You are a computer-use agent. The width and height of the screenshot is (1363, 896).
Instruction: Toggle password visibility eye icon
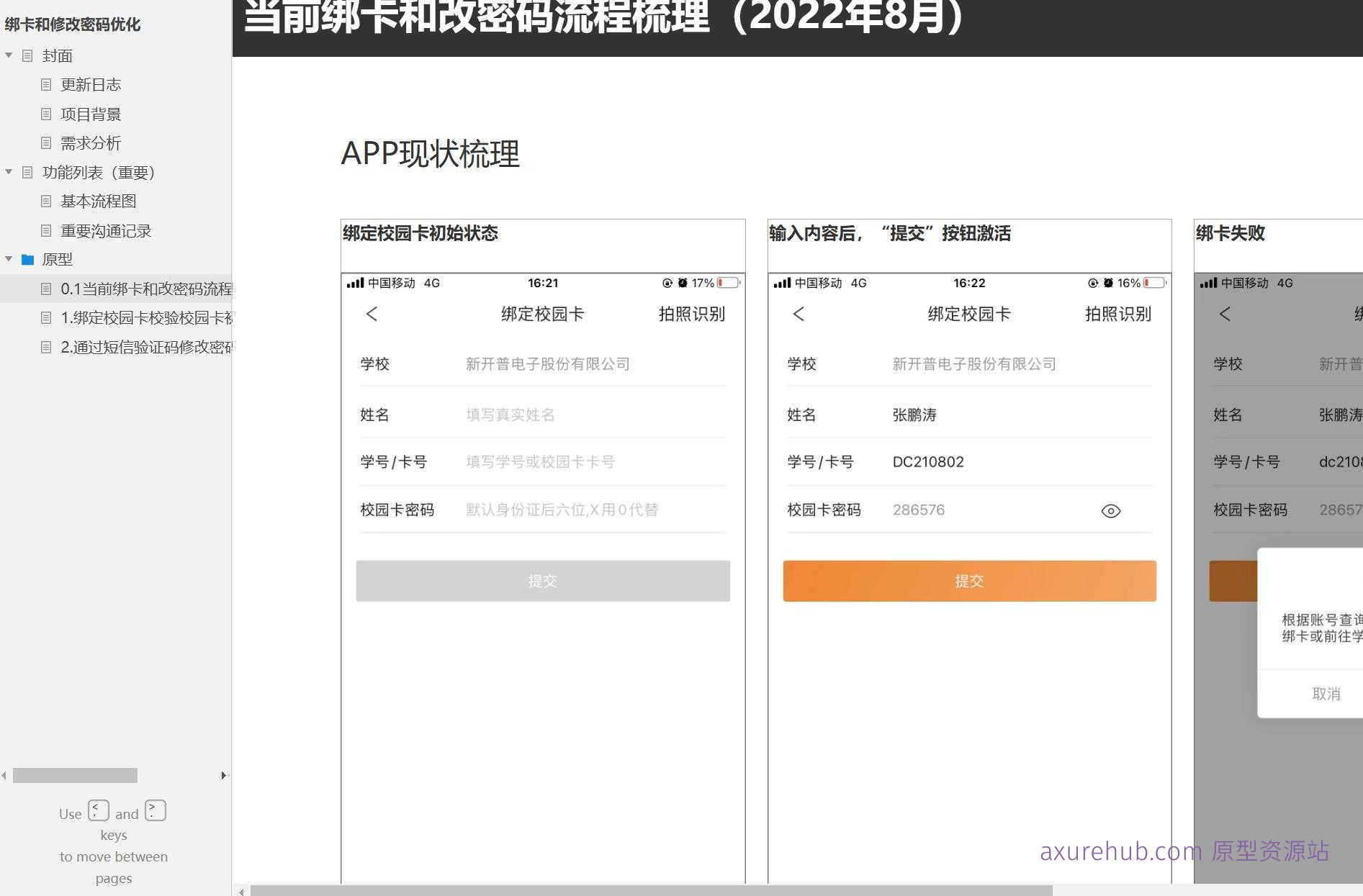1110,511
